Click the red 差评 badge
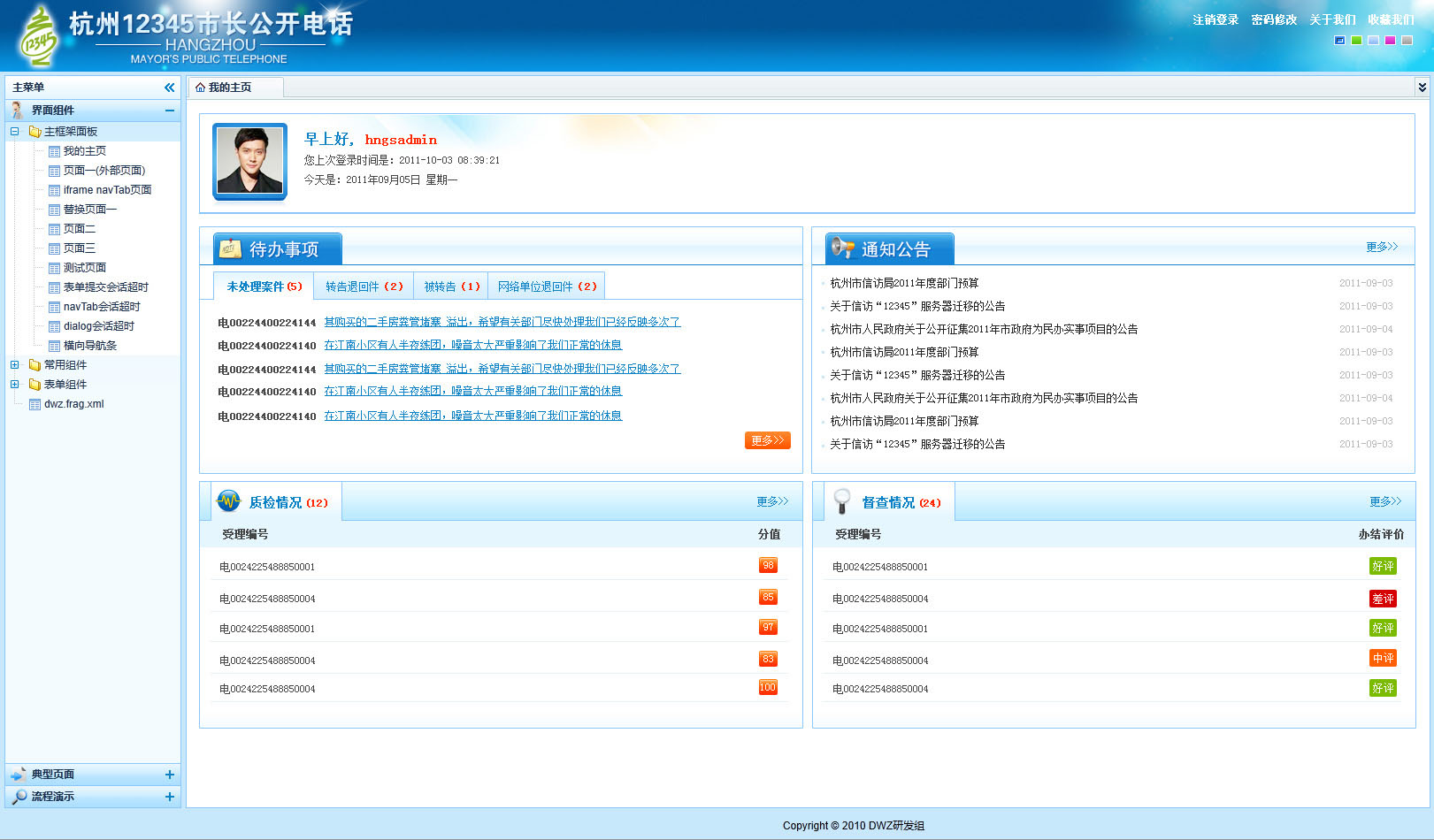The height and width of the screenshot is (840, 1434). pos(1383,599)
